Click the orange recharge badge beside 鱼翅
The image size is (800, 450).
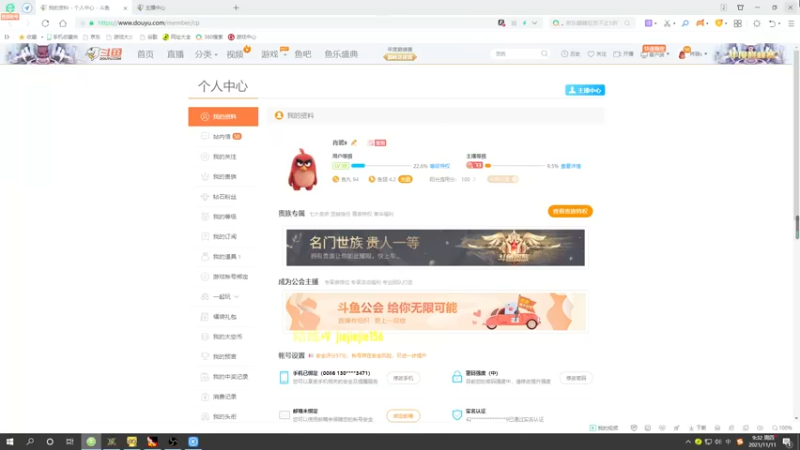405,179
